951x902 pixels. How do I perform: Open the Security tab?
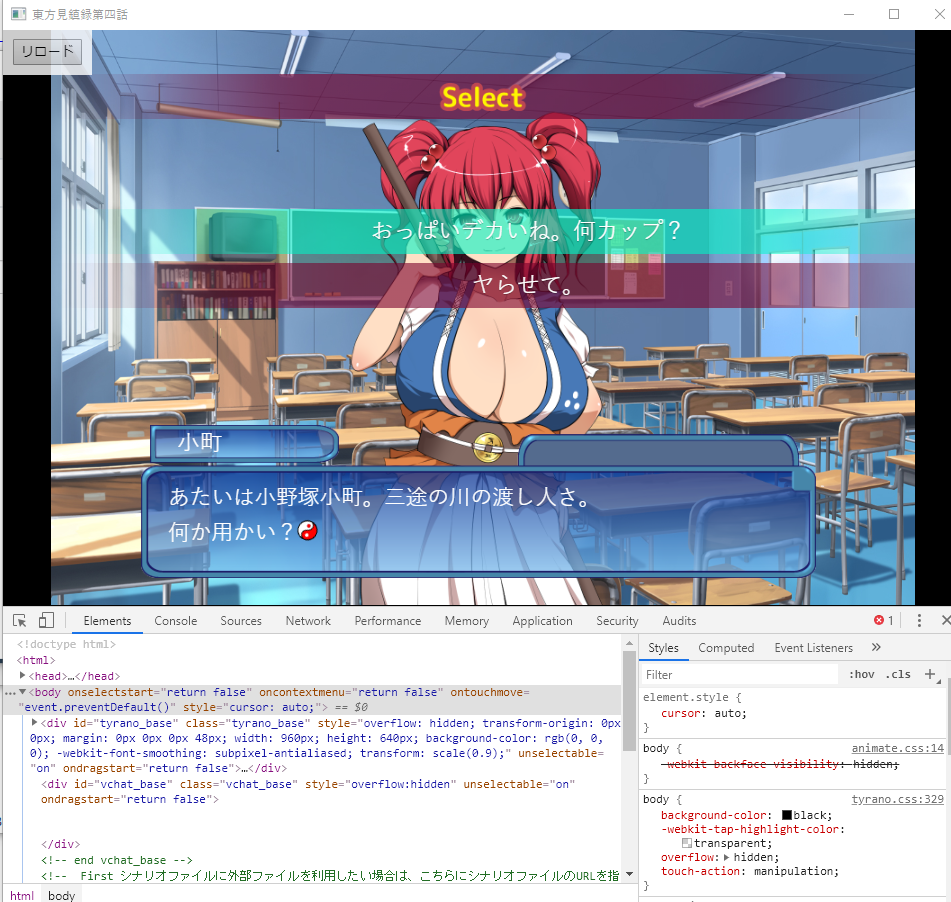click(617, 621)
